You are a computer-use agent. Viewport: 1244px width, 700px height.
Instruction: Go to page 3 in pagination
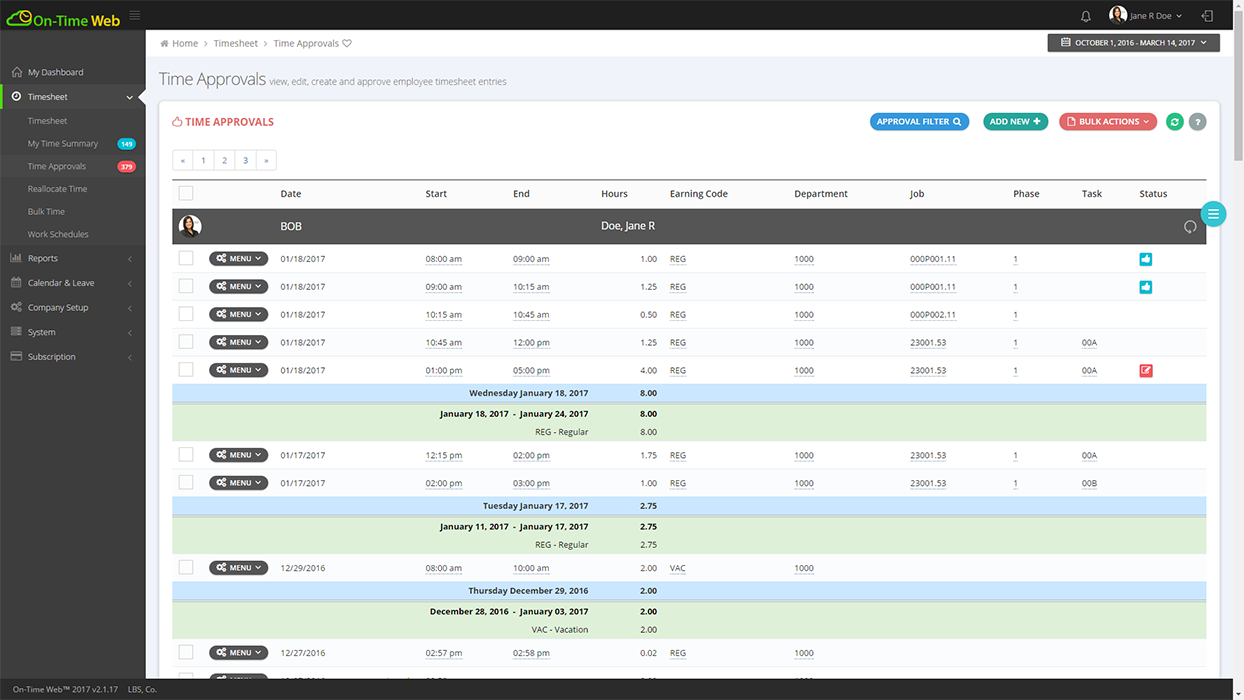click(245, 160)
